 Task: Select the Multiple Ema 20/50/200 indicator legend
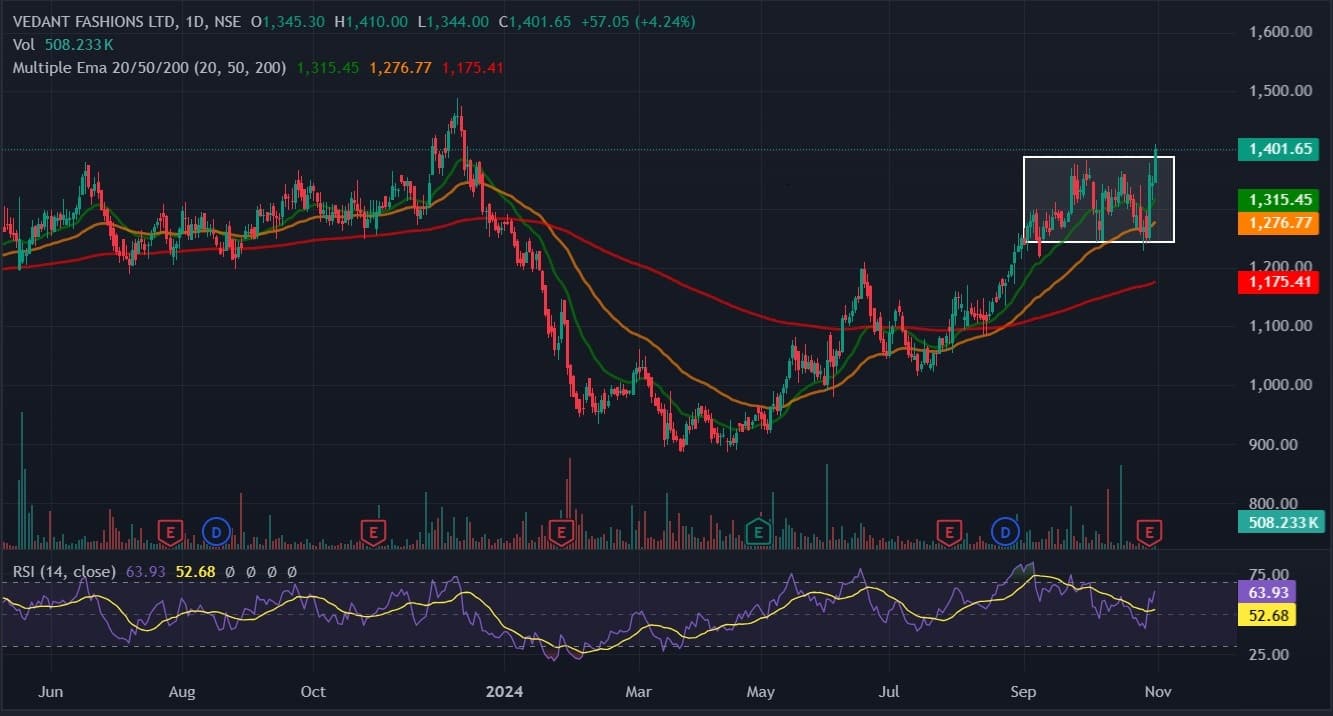point(150,68)
